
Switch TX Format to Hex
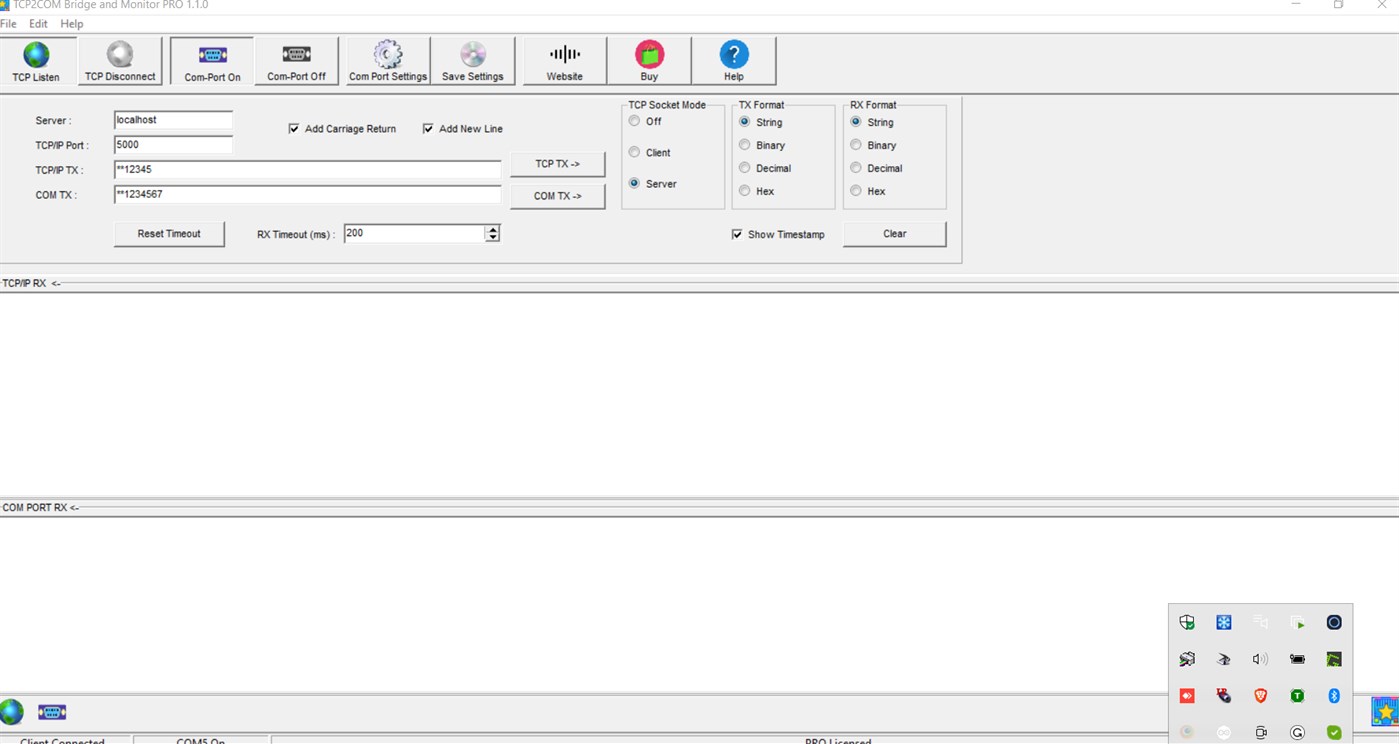coord(744,191)
